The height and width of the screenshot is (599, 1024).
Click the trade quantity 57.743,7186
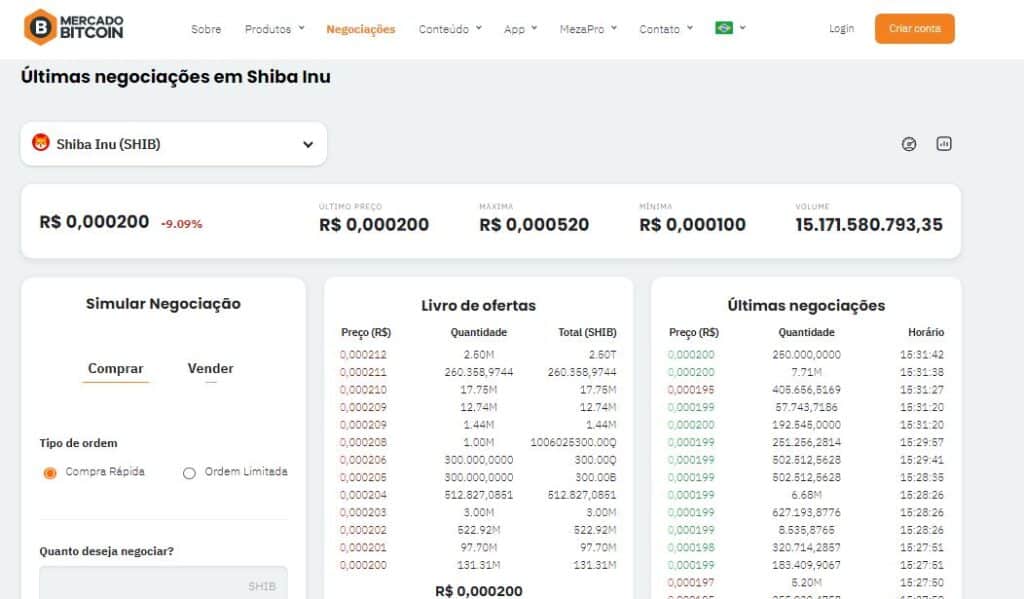tap(806, 408)
